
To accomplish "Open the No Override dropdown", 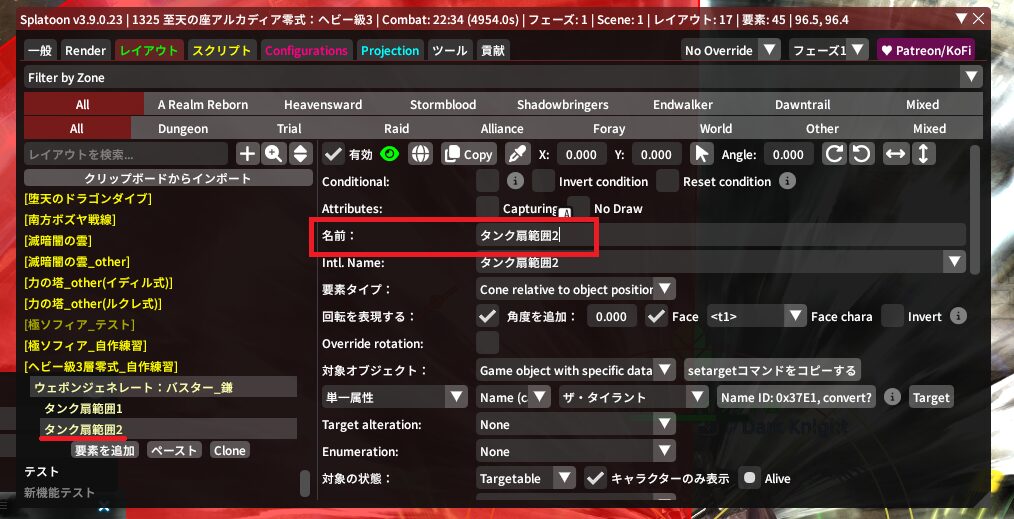I will pos(731,50).
